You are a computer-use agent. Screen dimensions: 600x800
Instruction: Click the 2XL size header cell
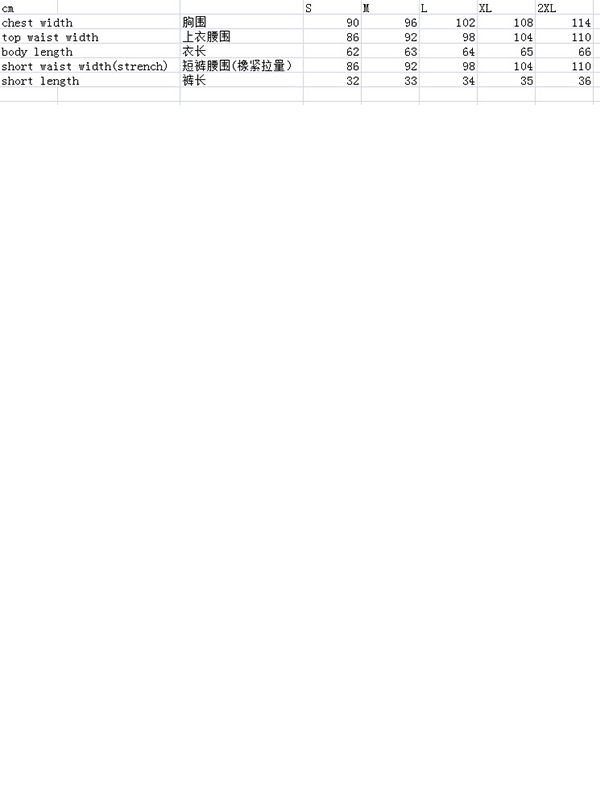pyautogui.click(x=565, y=8)
